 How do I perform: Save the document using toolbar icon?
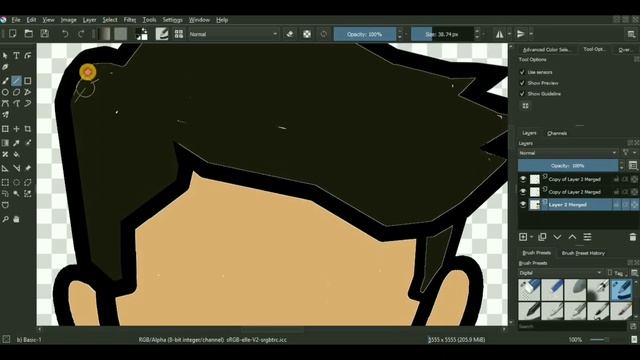44,34
